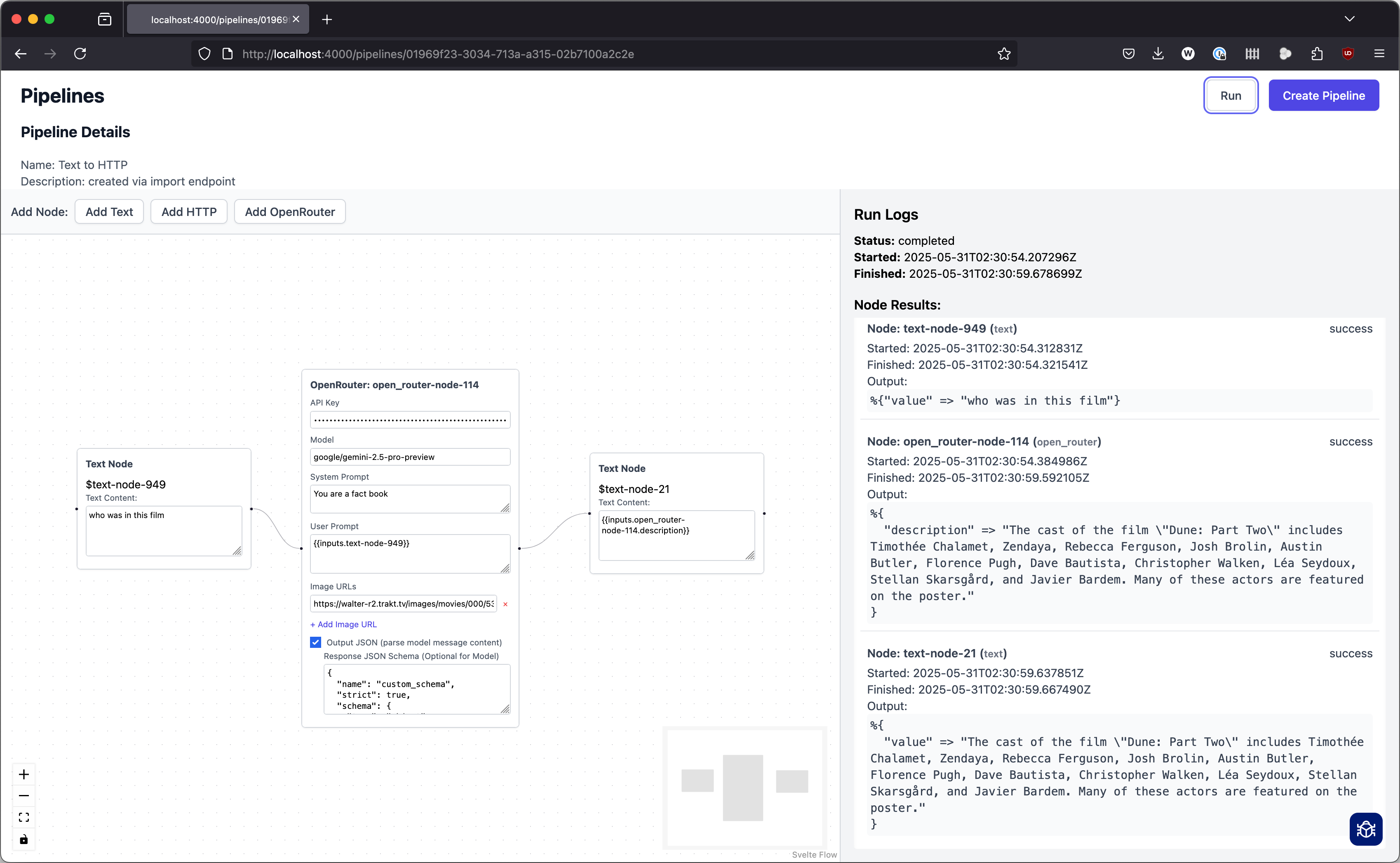Select Node: text-node-949 result heading
Viewport: 1400px width, 863px height.
tap(942, 329)
